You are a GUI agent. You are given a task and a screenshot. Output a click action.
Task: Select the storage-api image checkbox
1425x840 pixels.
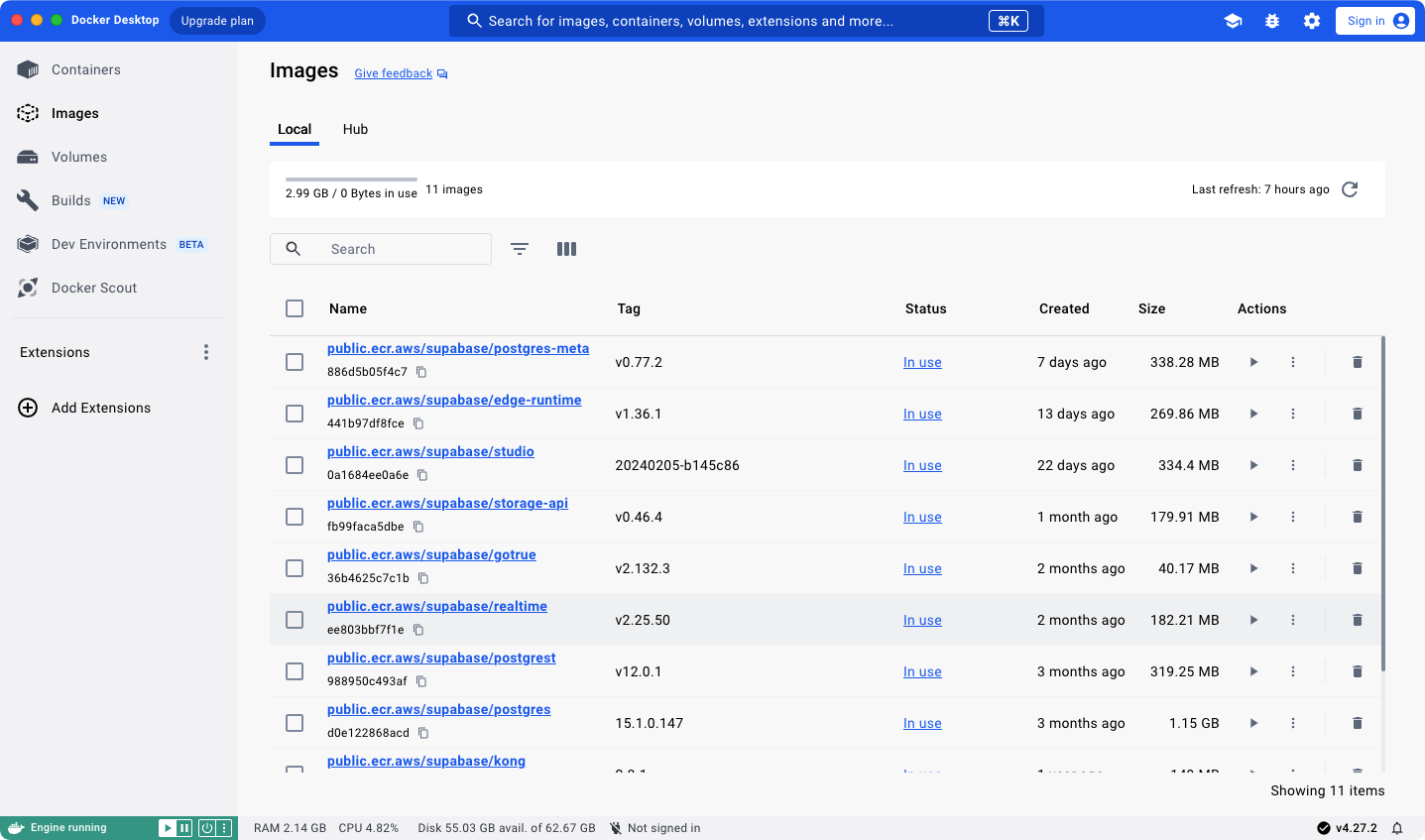295,517
